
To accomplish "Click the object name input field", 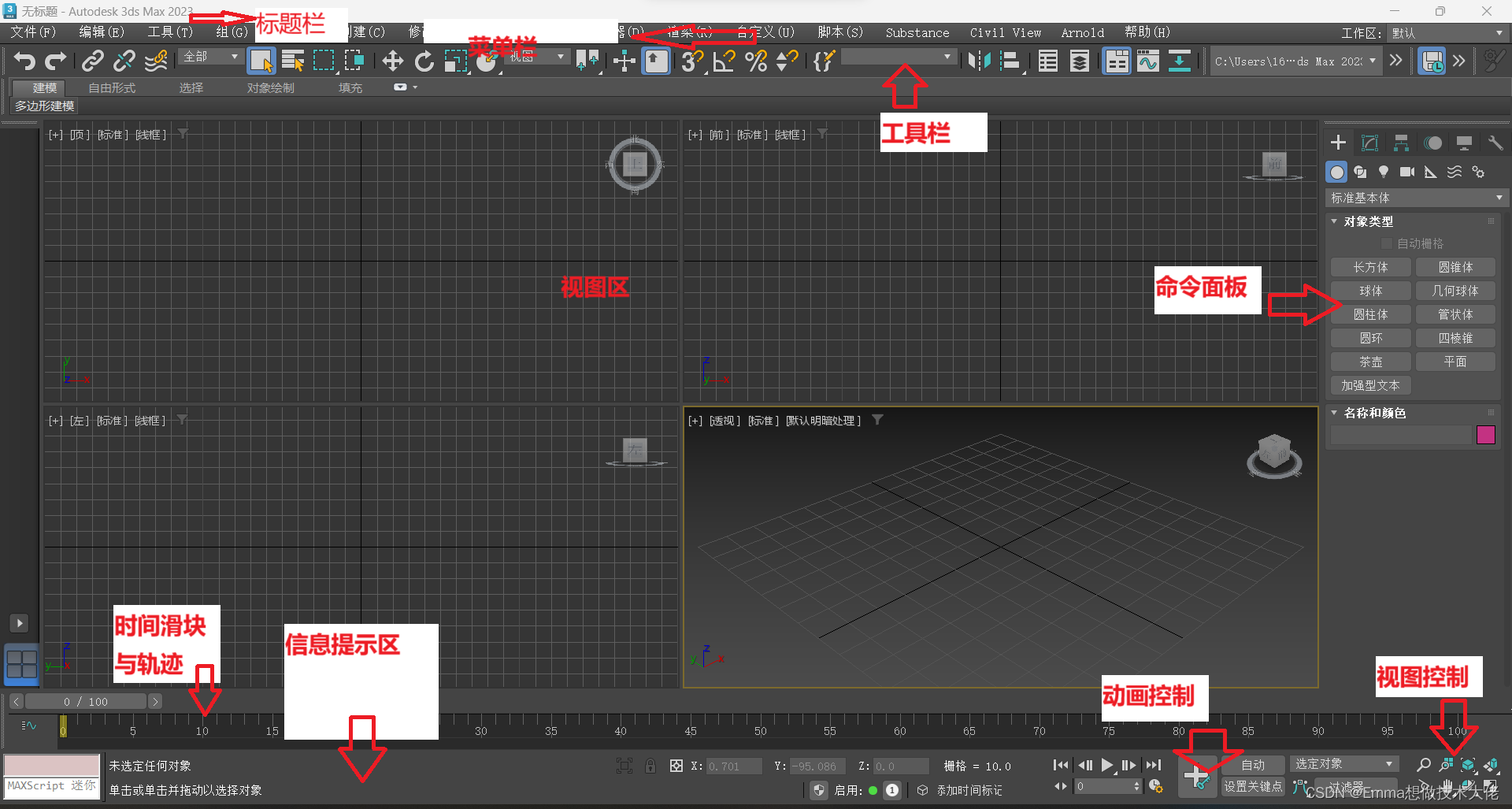I will (x=1401, y=435).
